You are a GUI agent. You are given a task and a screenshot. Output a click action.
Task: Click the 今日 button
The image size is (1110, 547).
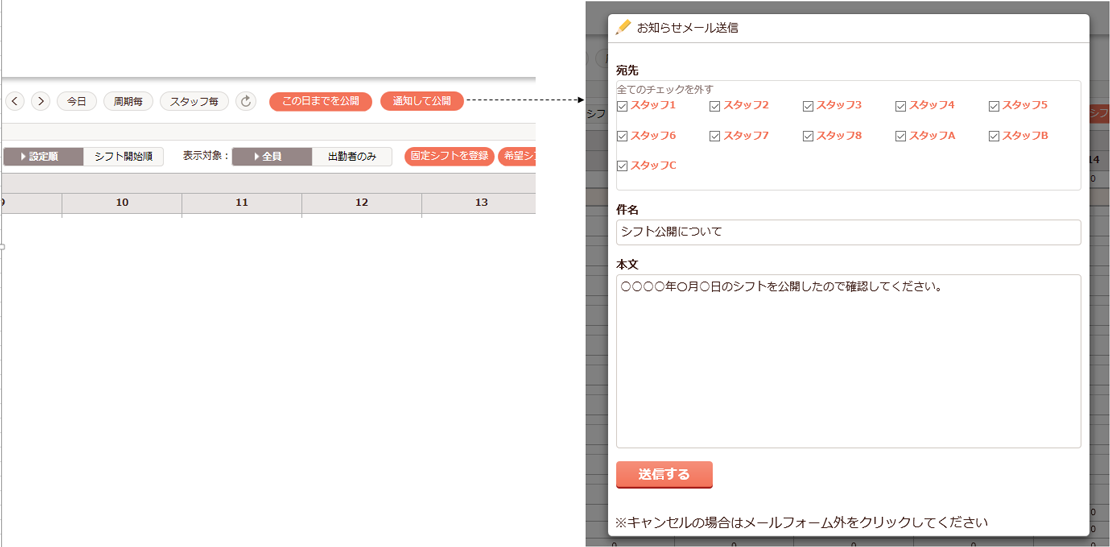click(x=77, y=101)
